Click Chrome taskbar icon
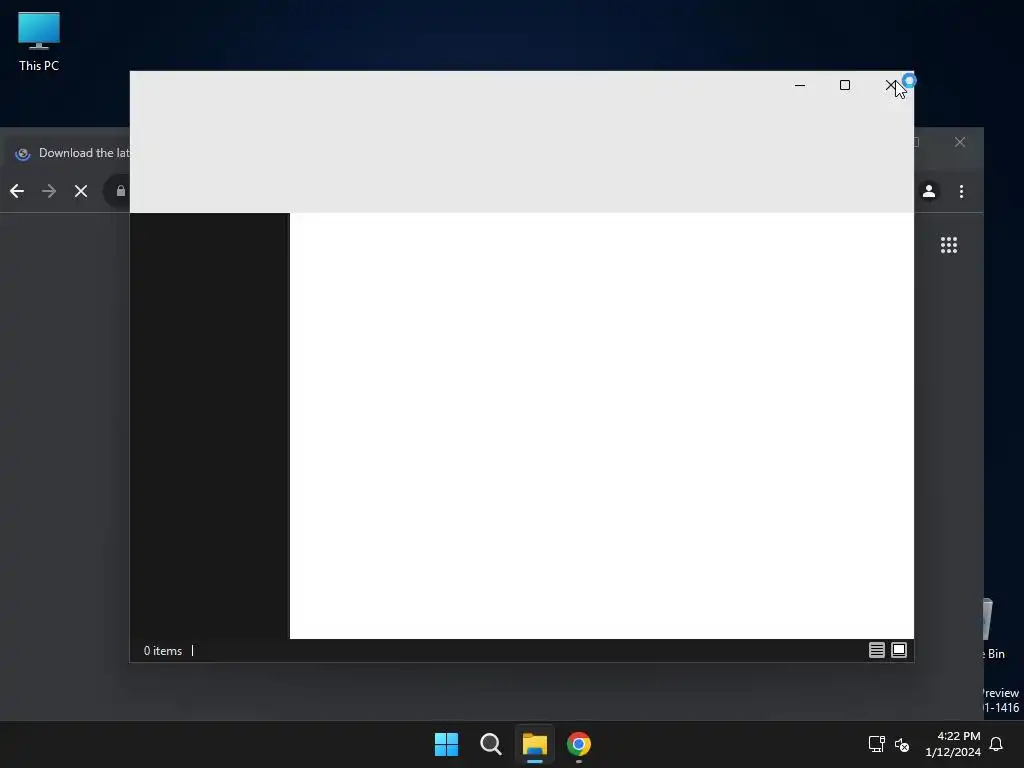Viewport: 1024px width, 768px height. (579, 744)
